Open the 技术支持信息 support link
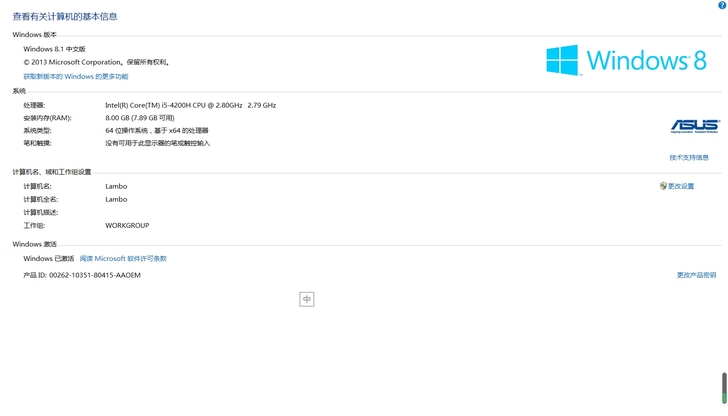Viewport: 728px width, 416px height. [689, 157]
